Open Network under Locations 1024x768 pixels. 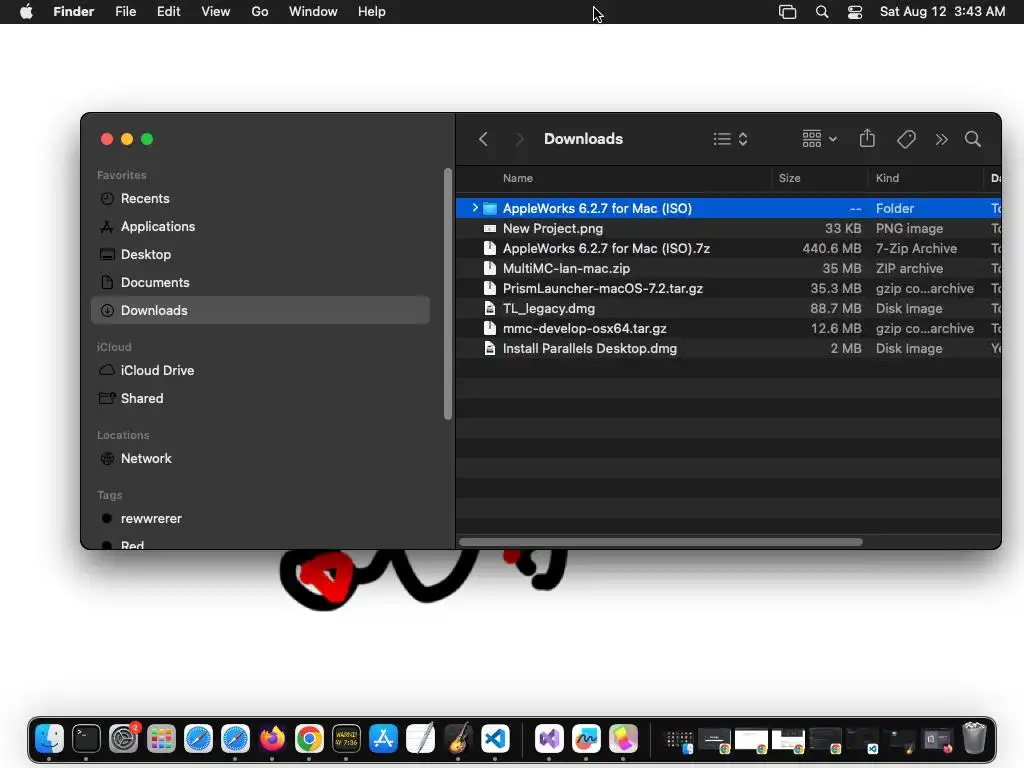pos(261,458)
